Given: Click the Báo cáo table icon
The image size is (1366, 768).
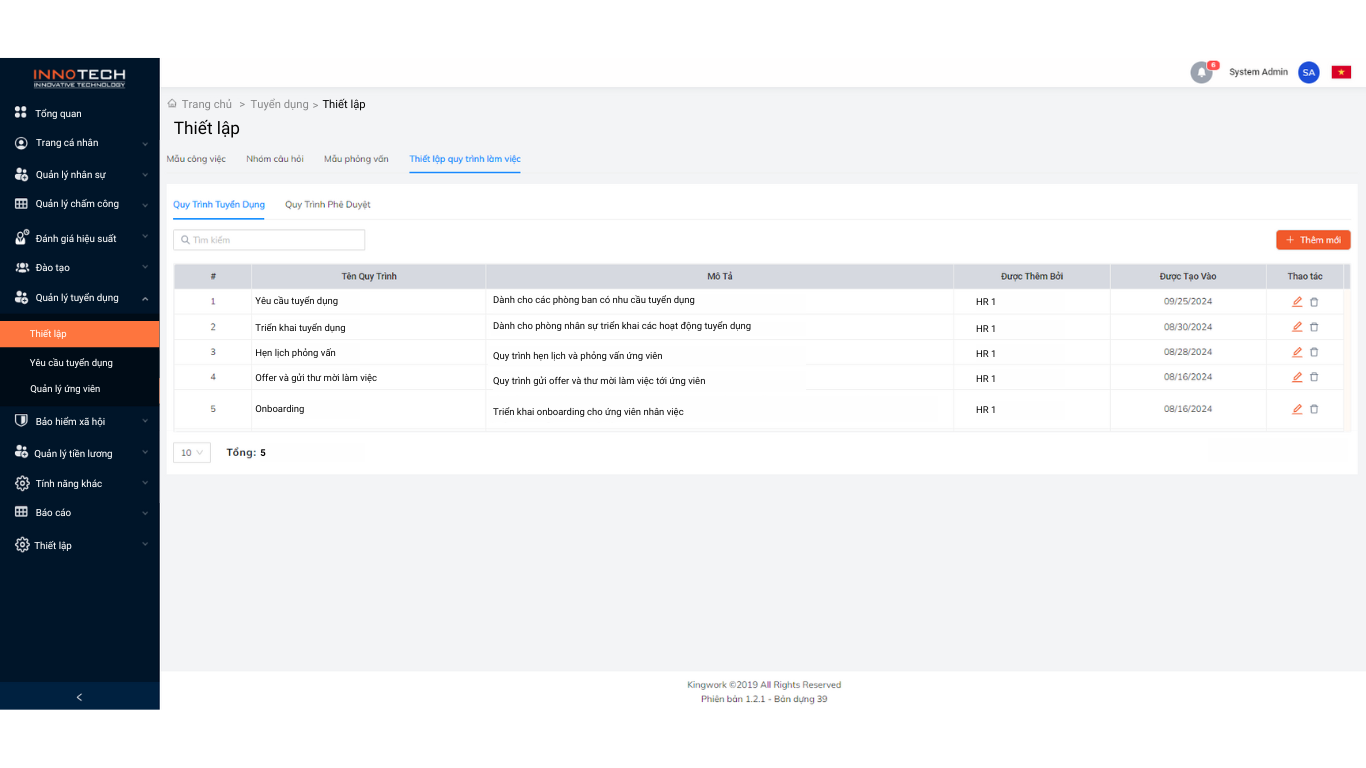Looking at the screenshot, I should tap(21, 512).
